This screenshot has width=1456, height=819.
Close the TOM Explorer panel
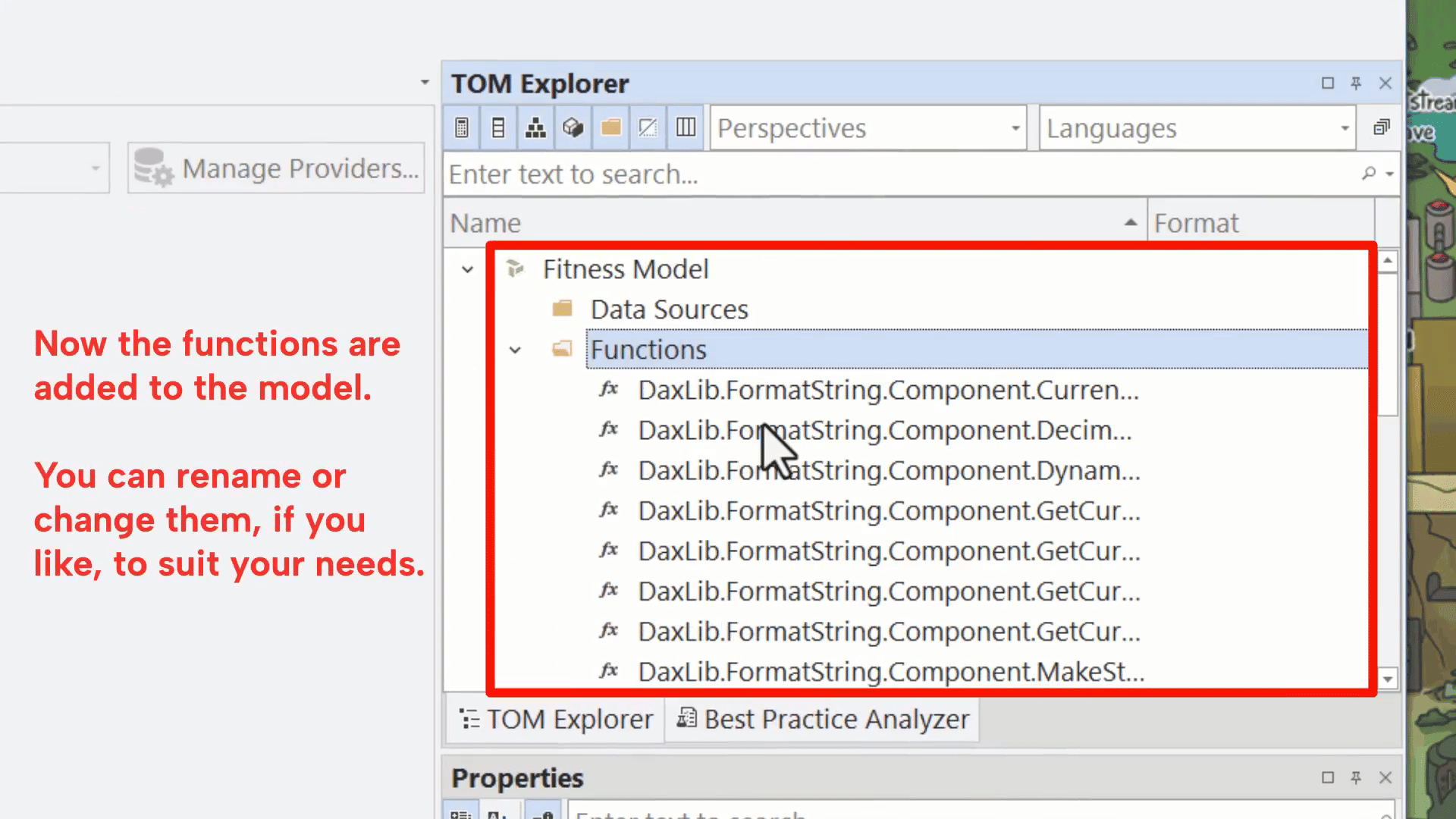click(1385, 83)
